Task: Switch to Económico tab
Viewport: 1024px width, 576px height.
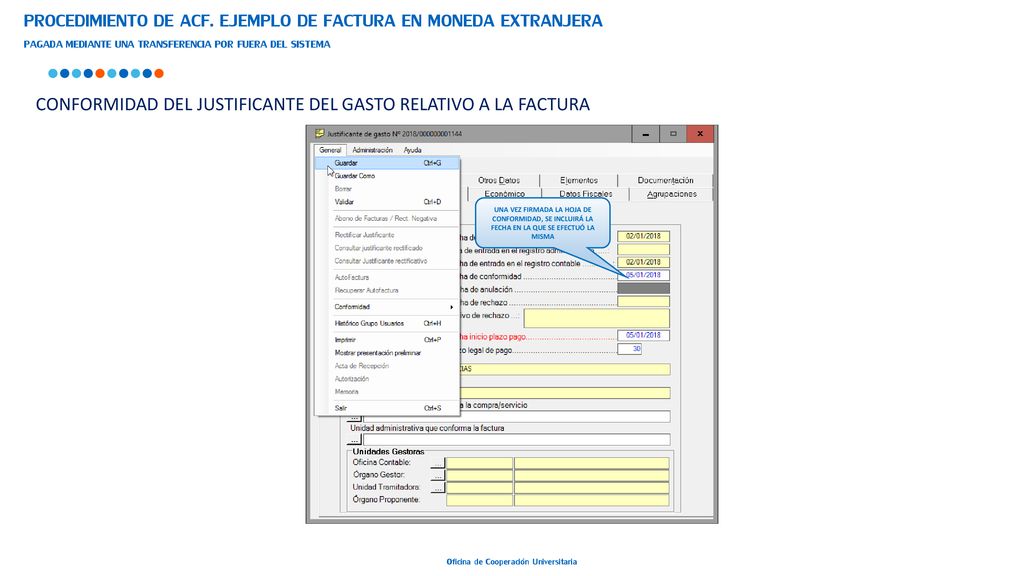Action: coord(504,194)
